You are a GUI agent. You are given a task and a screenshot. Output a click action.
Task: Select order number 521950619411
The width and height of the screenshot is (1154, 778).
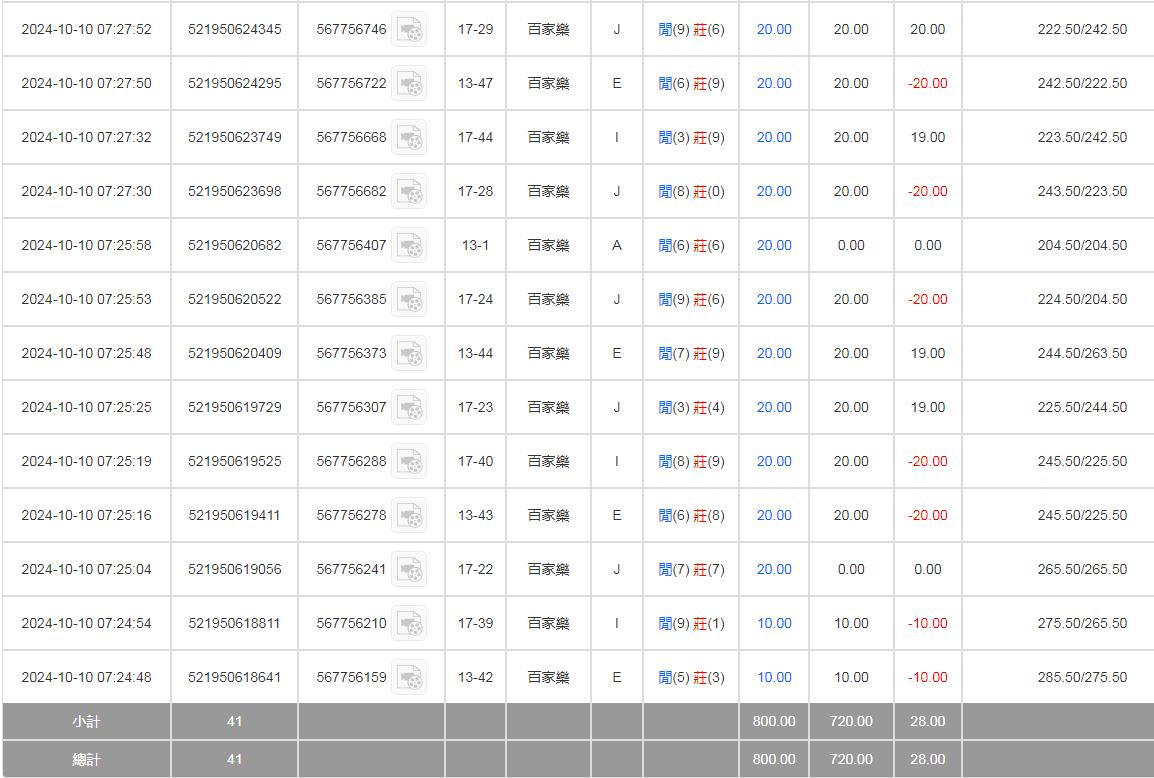(x=234, y=516)
